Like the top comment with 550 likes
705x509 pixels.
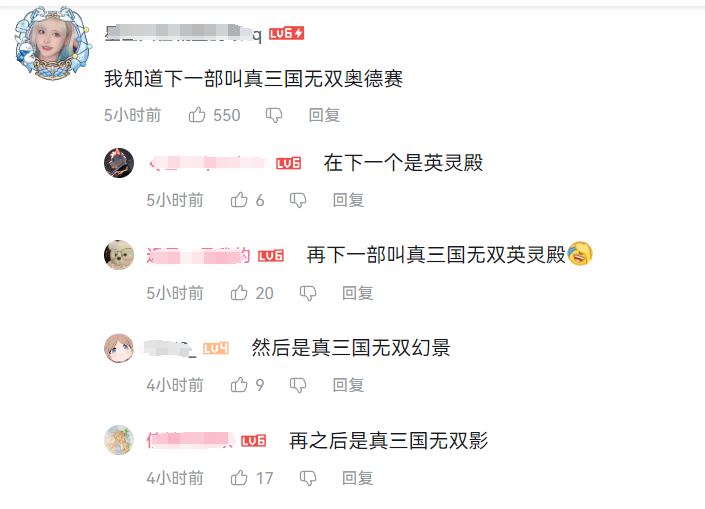197,115
